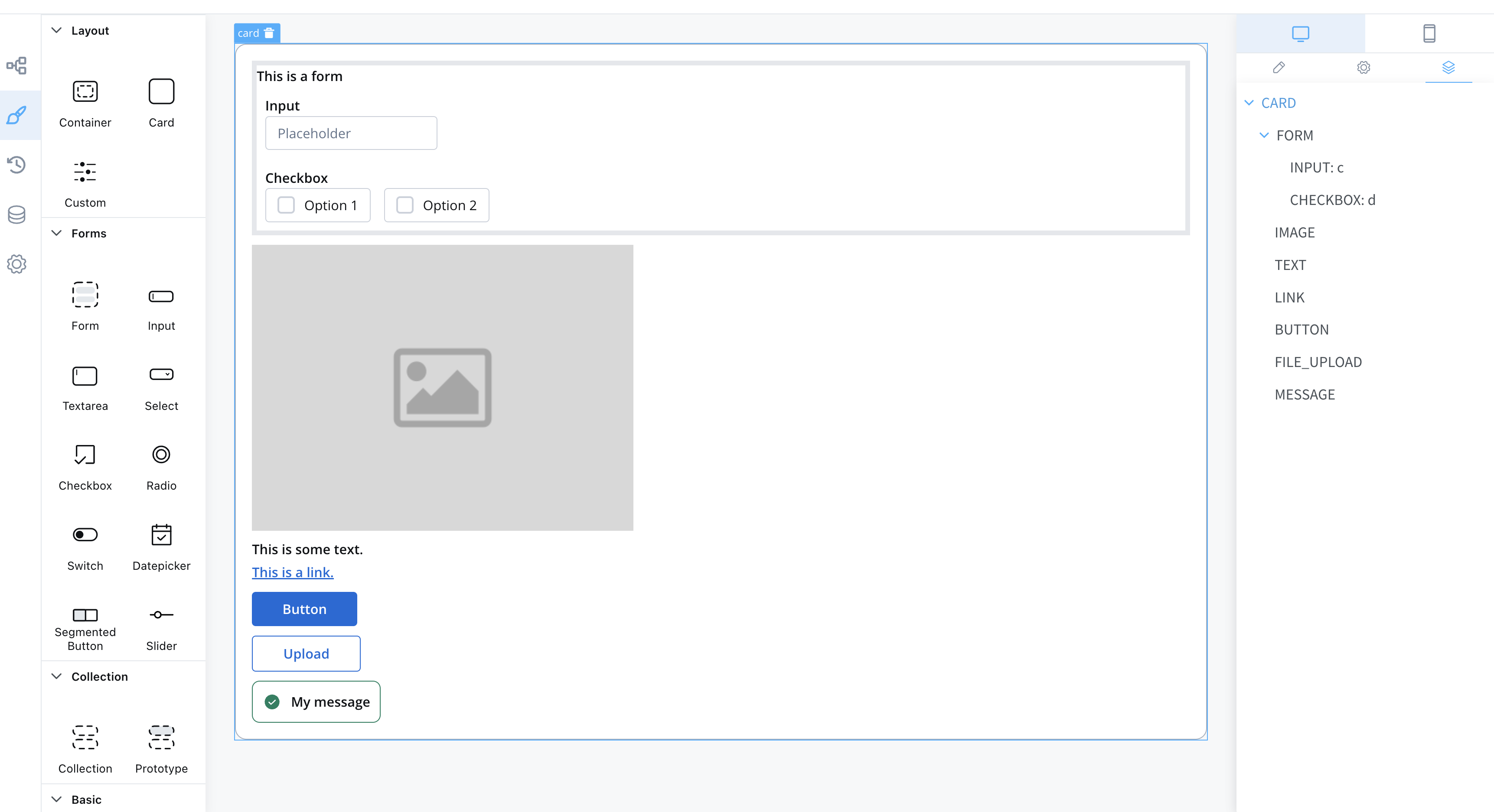Switch to mobile preview mode

tap(1430, 34)
